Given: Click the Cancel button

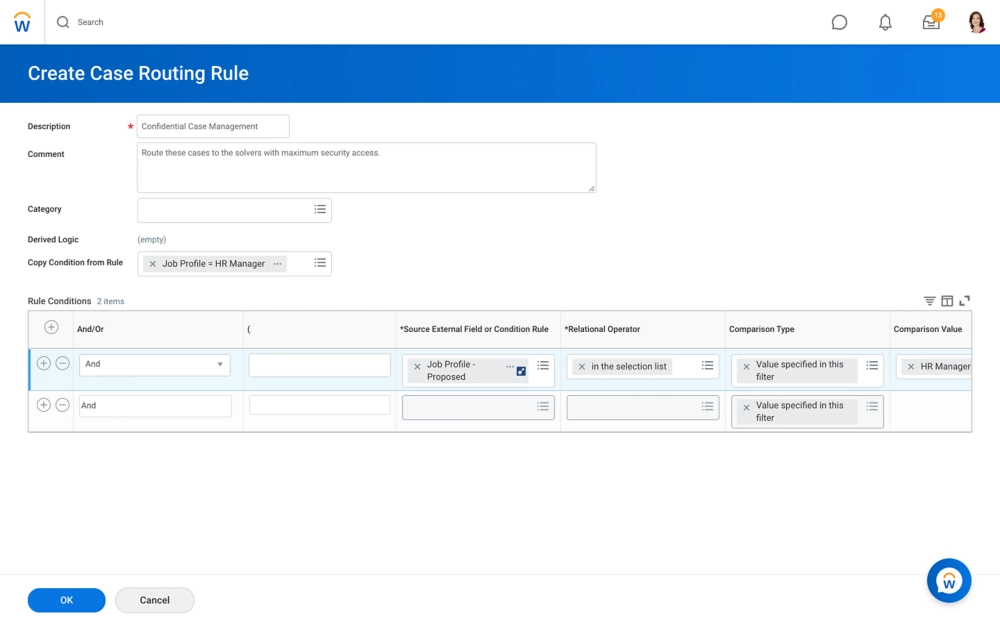Looking at the screenshot, I should [154, 600].
